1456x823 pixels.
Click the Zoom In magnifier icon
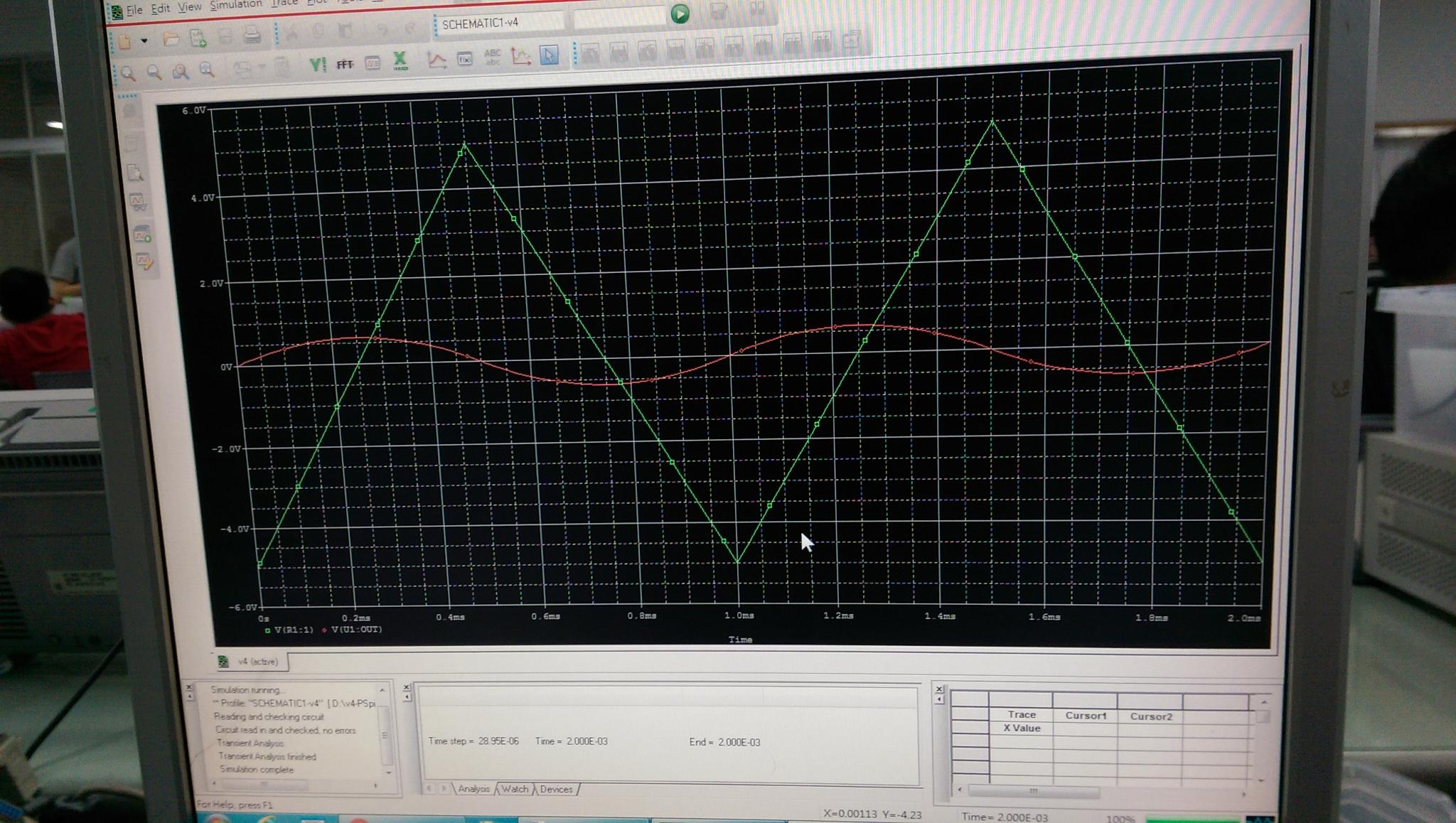pos(128,73)
